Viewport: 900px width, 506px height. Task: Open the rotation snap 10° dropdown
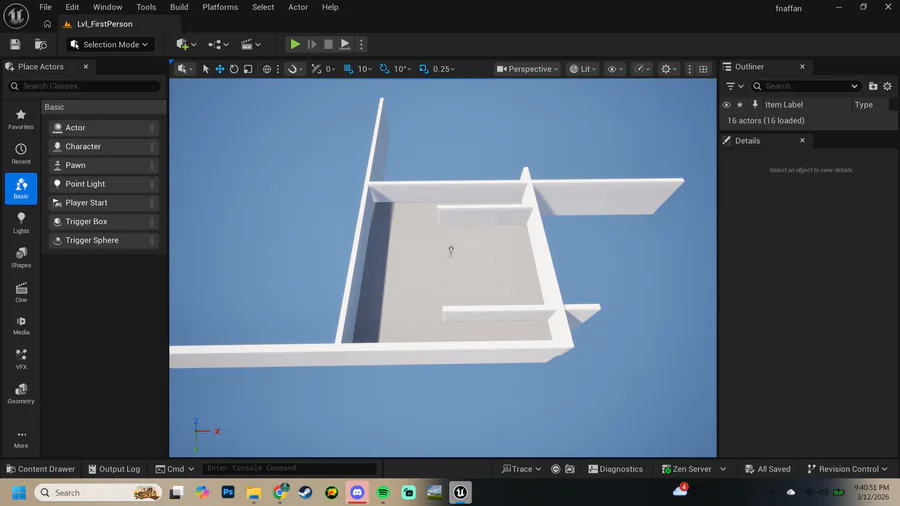(402, 69)
